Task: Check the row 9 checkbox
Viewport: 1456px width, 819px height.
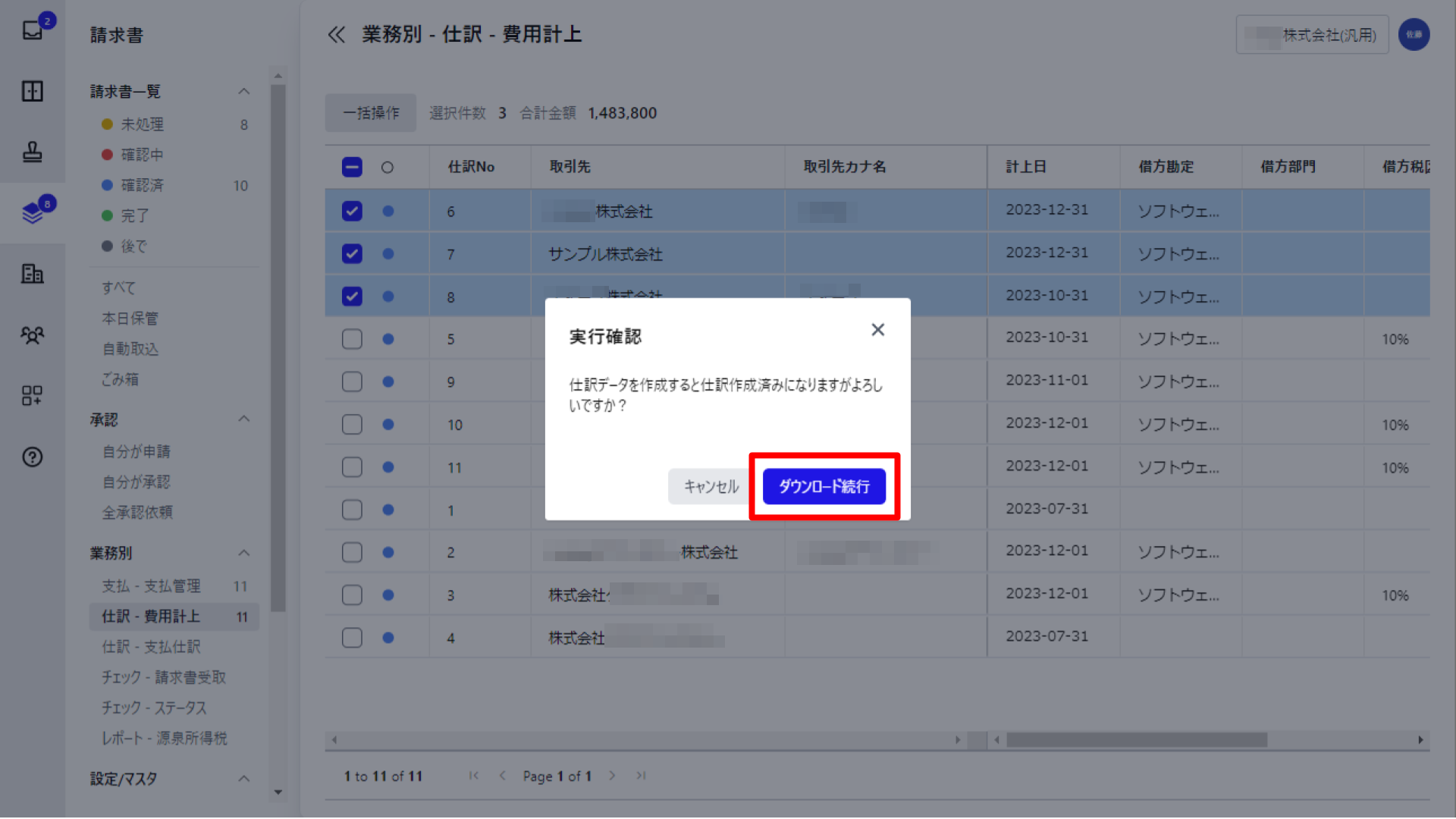Action: pos(352,381)
